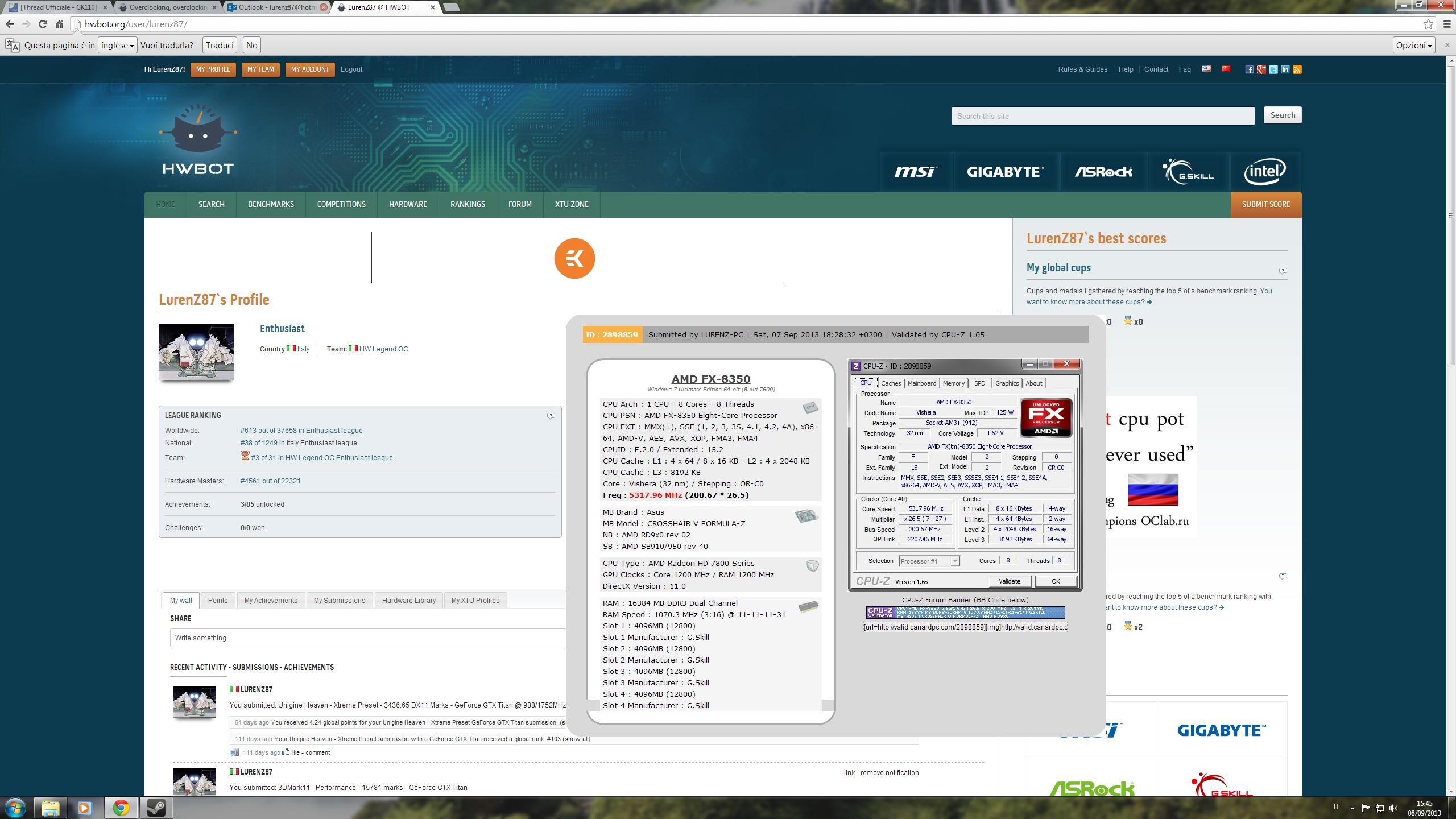This screenshot has width=1456, height=819.
Task: Open BENCHMARKS in the navigation bar
Action: point(271,204)
